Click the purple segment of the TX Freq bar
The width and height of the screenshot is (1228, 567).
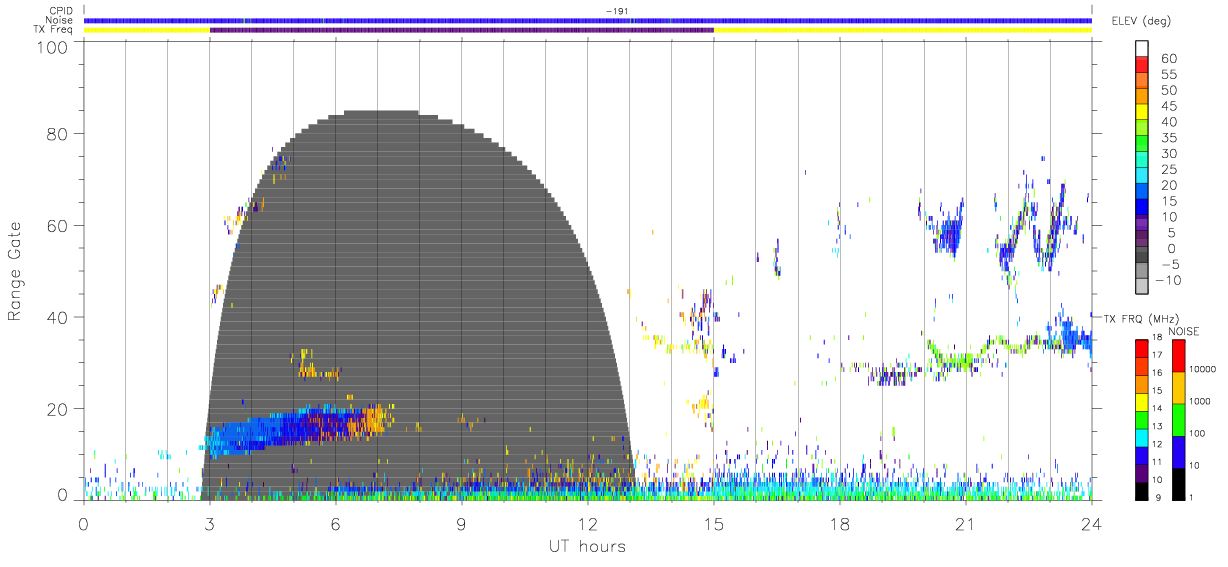click(x=462, y=30)
